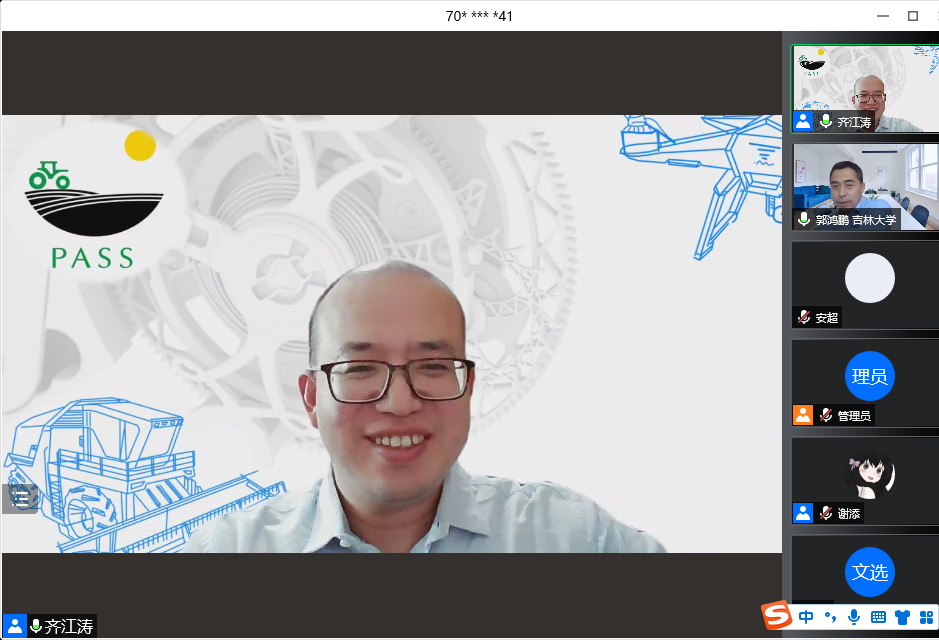Click the blue host icon beside bottom-left 齐江涛 label
The width and height of the screenshot is (939, 640).
click(15, 627)
